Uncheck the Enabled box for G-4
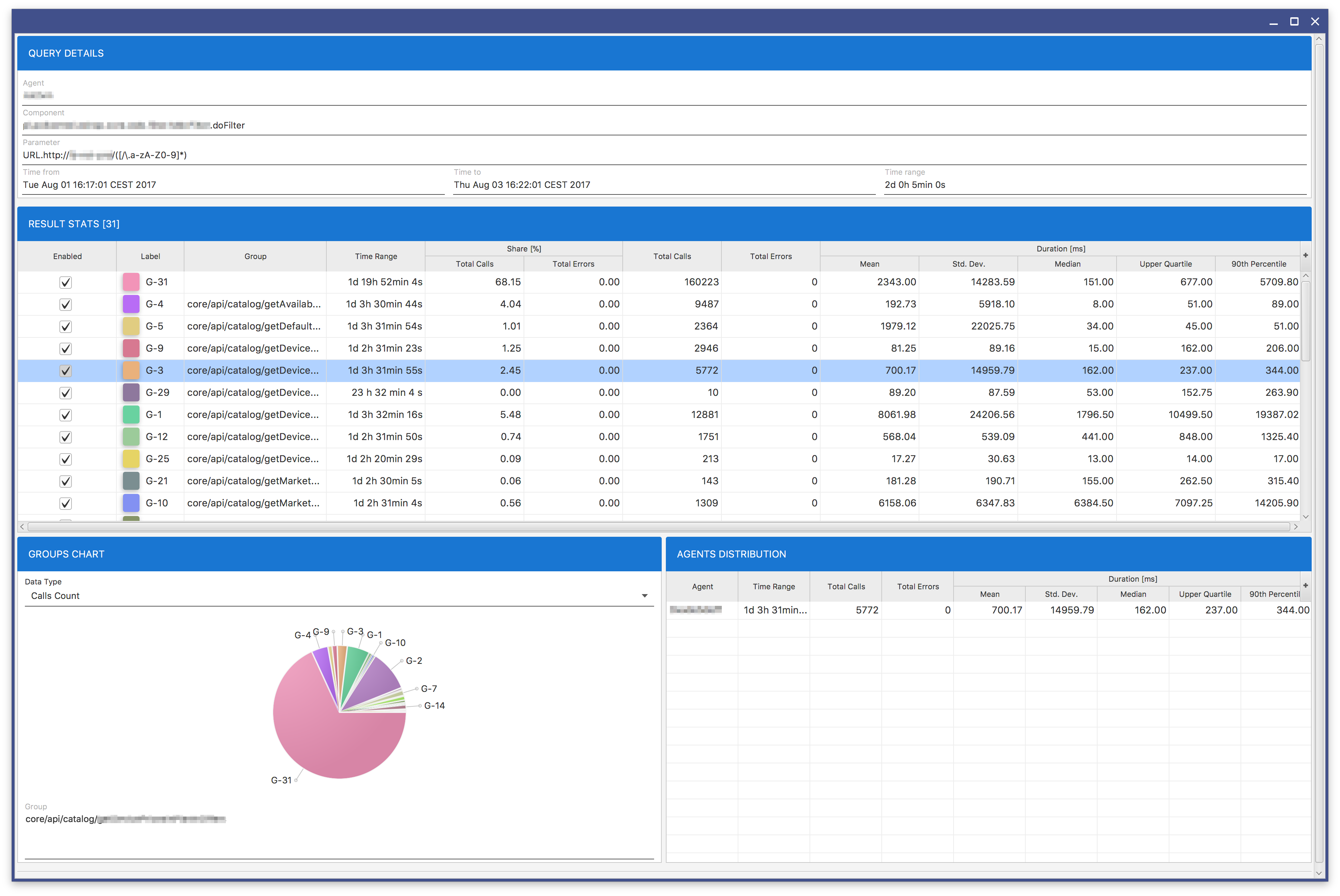 (66, 305)
